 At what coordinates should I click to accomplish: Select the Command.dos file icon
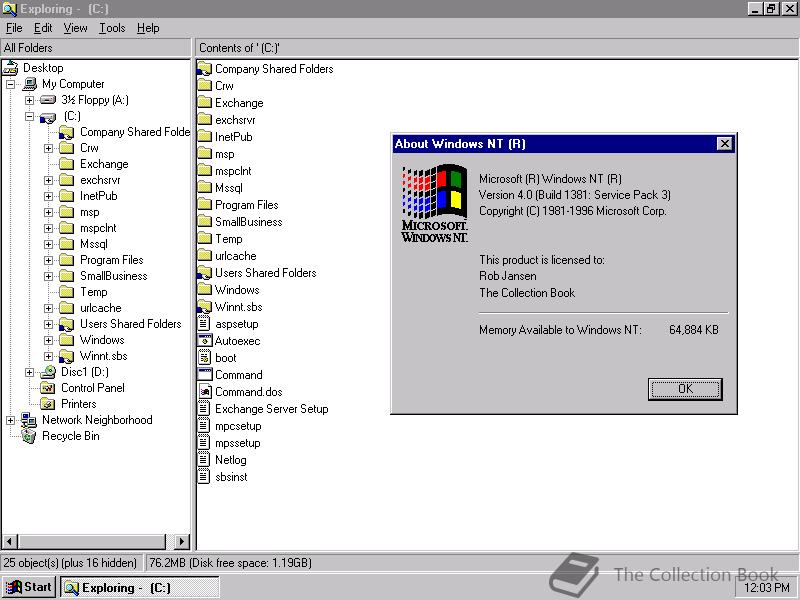pyautogui.click(x=205, y=392)
